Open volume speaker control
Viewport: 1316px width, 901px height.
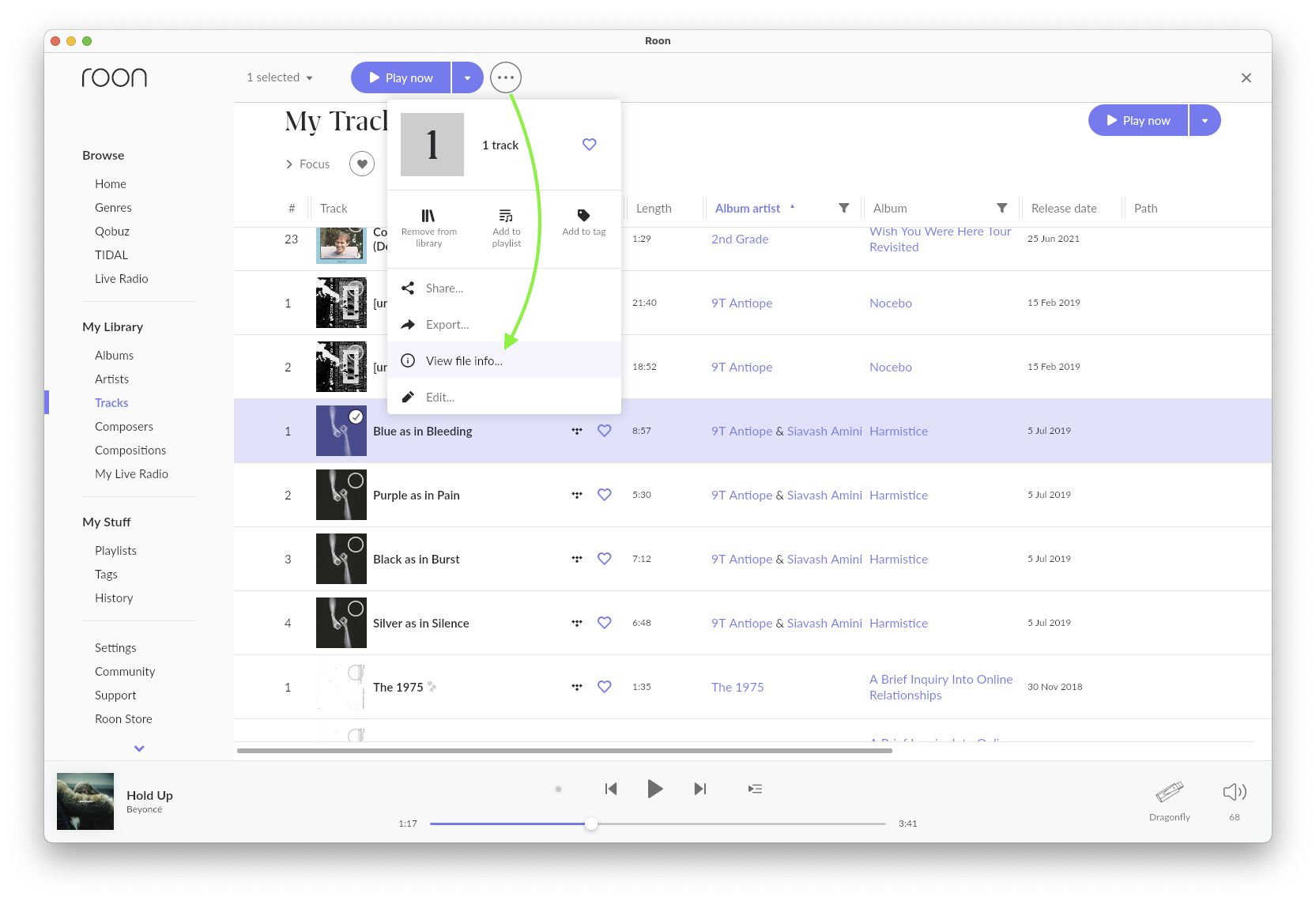click(1235, 792)
